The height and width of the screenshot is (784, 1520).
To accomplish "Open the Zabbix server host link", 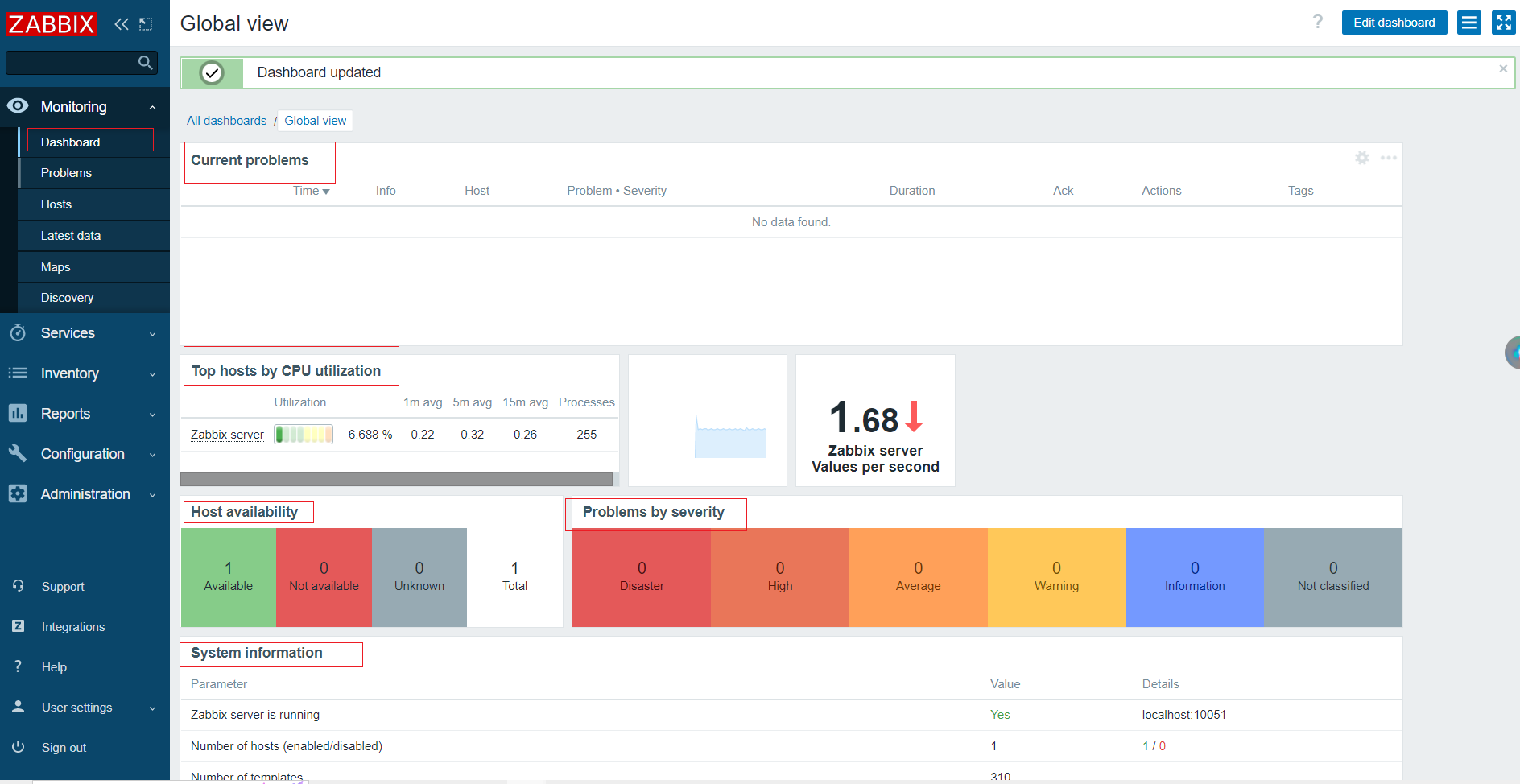I will (x=227, y=435).
